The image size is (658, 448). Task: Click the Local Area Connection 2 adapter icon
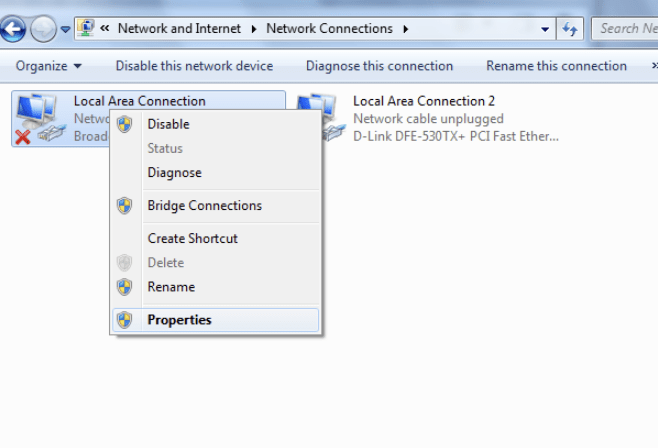pyautogui.click(x=318, y=119)
